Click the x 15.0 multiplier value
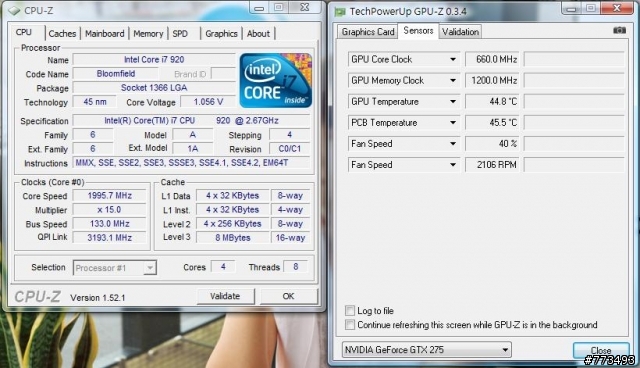This screenshot has width=640, height=368. coord(109,210)
